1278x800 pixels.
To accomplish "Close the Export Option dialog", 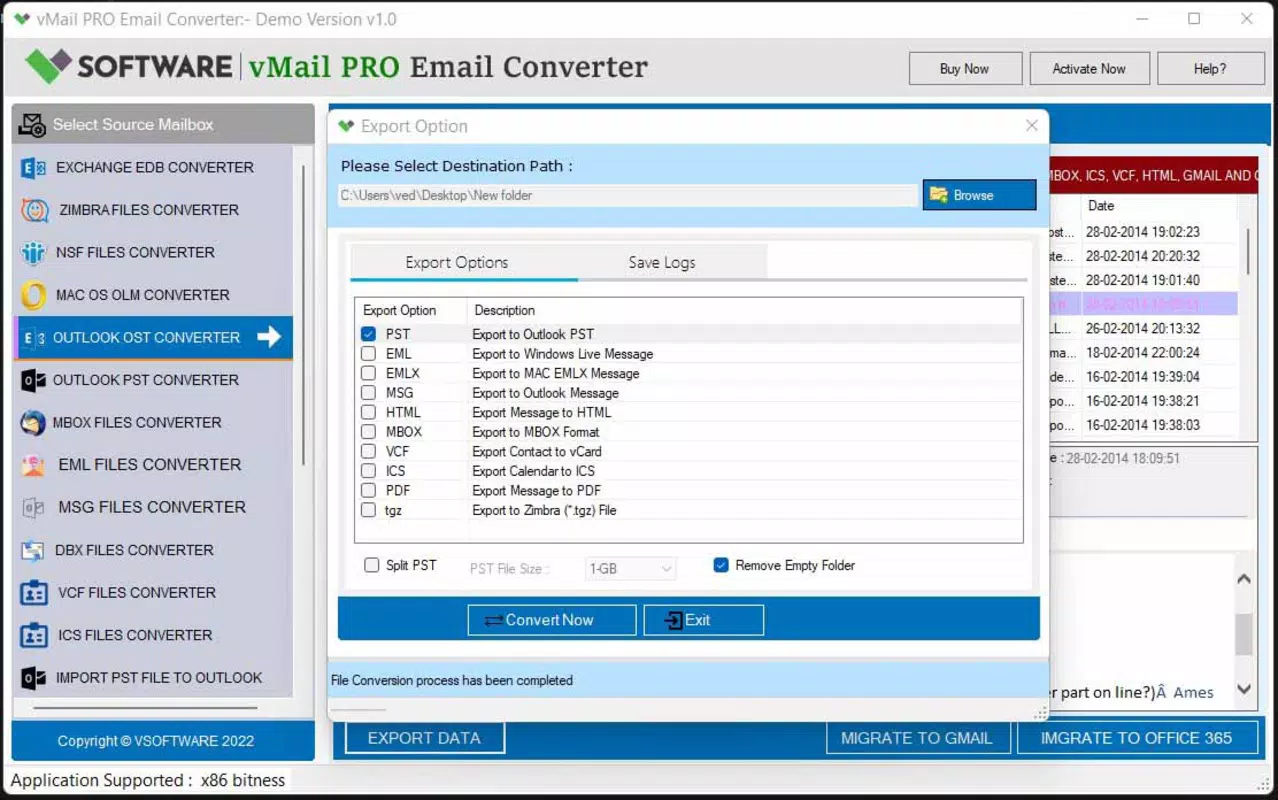I will (1032, 125).
